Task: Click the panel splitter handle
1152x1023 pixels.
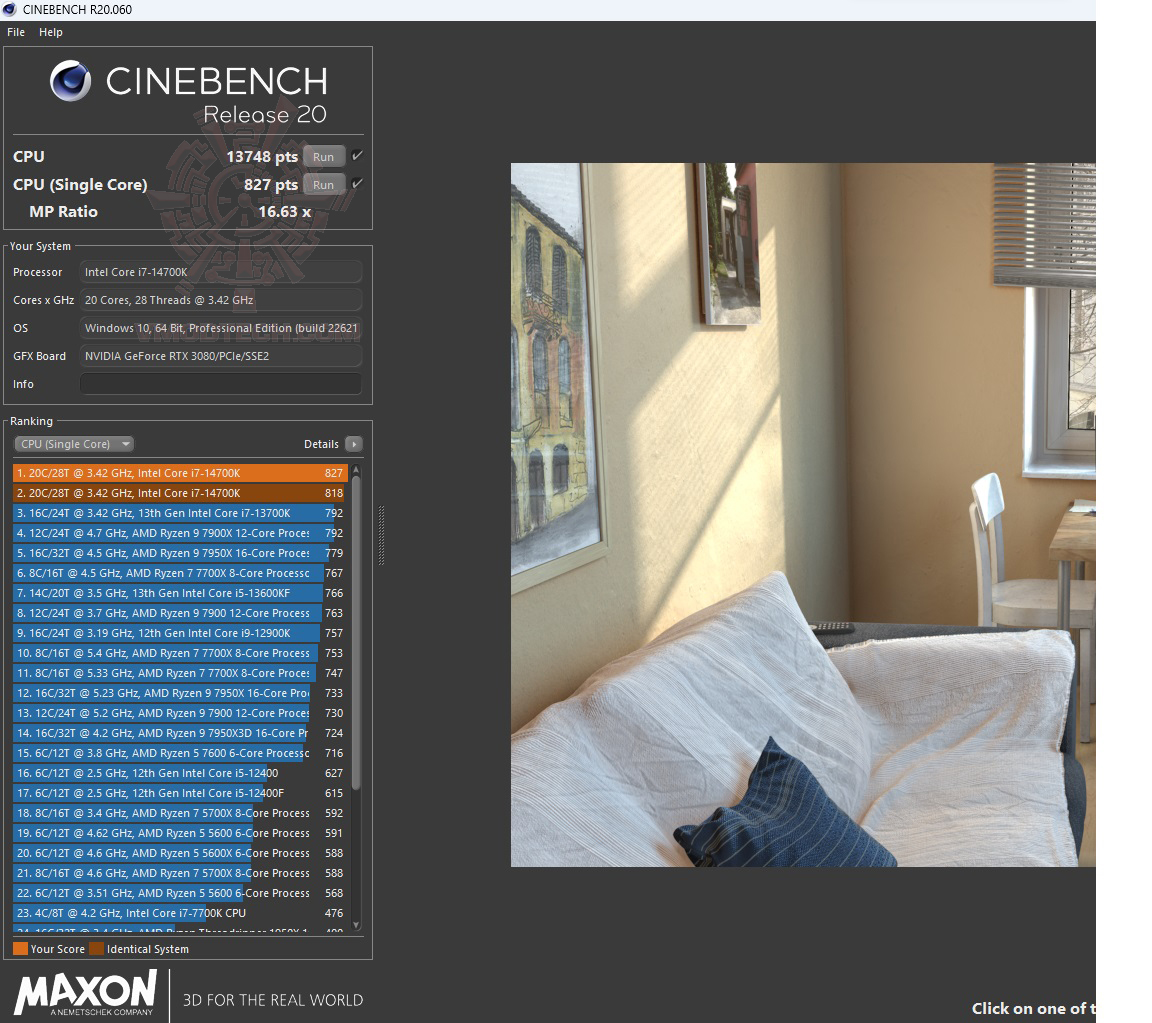Action: (381, 535)
